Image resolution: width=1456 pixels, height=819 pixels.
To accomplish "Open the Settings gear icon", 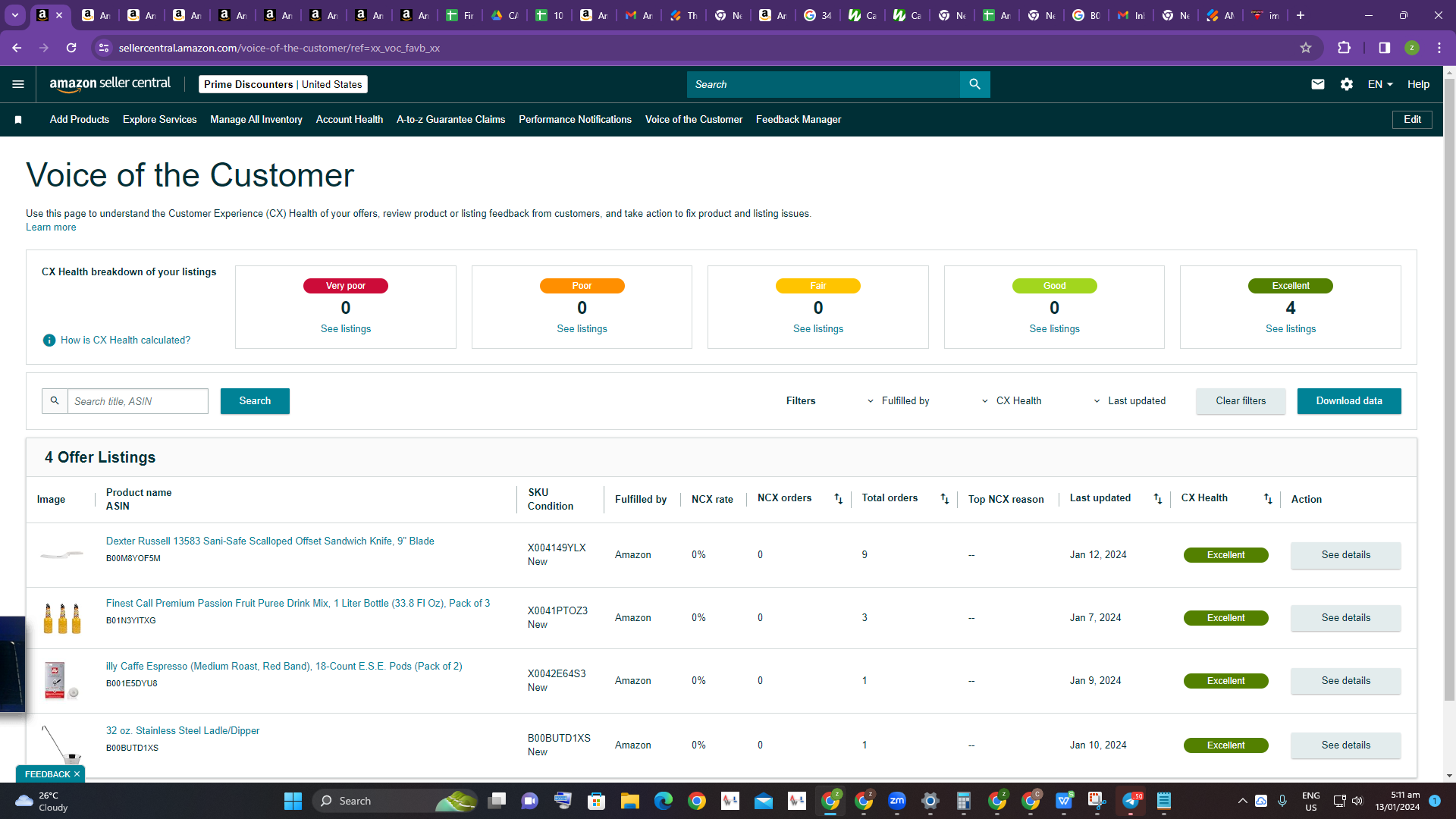I will tap(1347, 84).
